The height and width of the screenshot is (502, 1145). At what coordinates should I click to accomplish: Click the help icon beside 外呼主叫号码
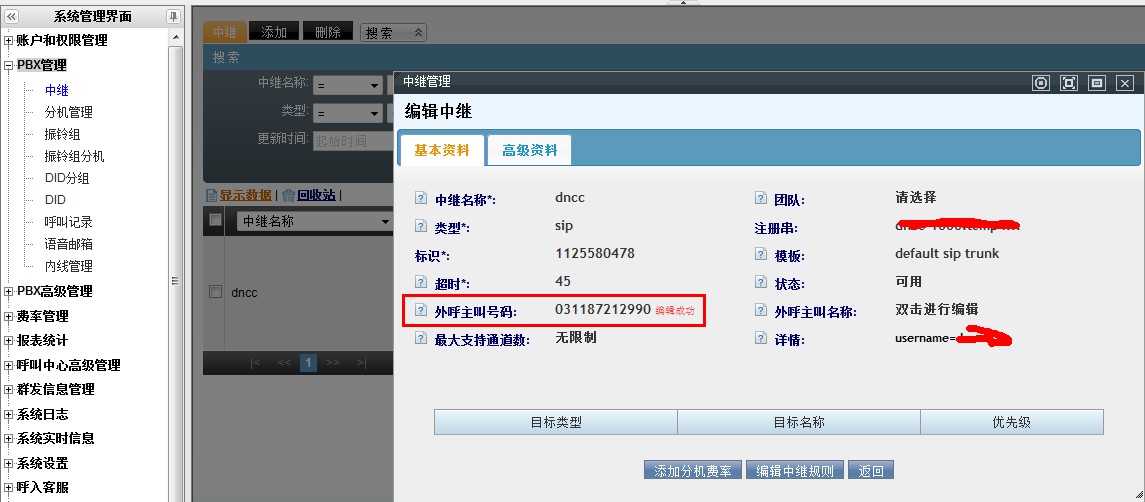[421, 312]
